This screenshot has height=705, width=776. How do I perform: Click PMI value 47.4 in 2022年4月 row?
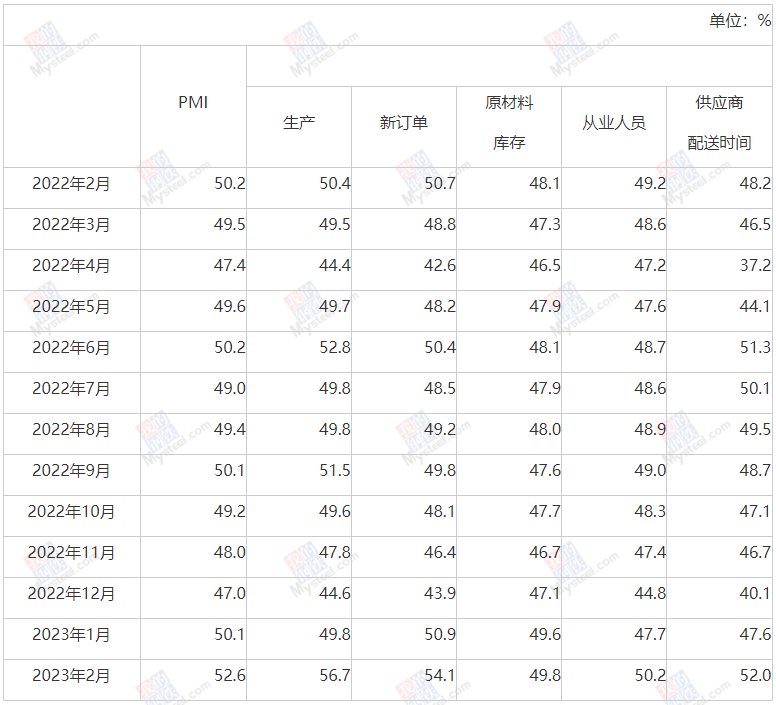click(x=230, y=266)
